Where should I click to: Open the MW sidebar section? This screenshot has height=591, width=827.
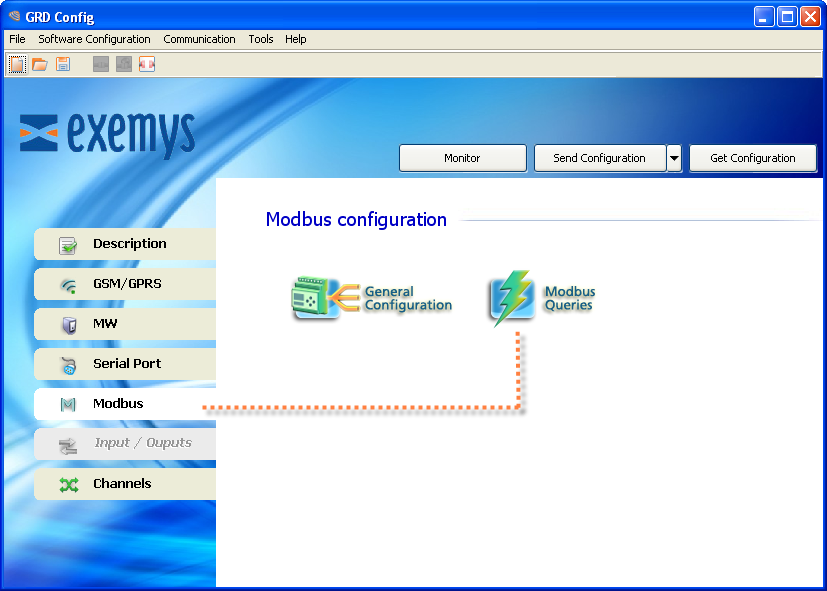coord(125,324)
